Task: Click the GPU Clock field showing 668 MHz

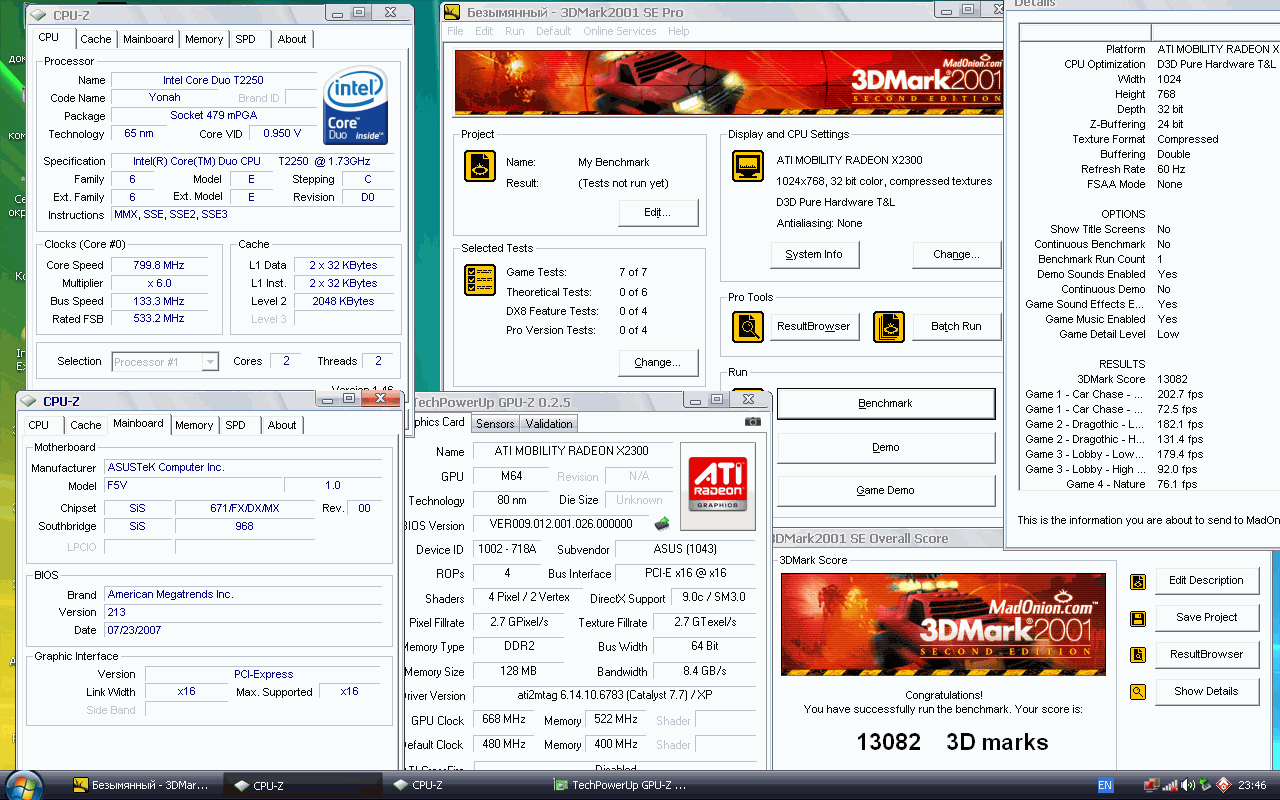Action: (505, 720)
